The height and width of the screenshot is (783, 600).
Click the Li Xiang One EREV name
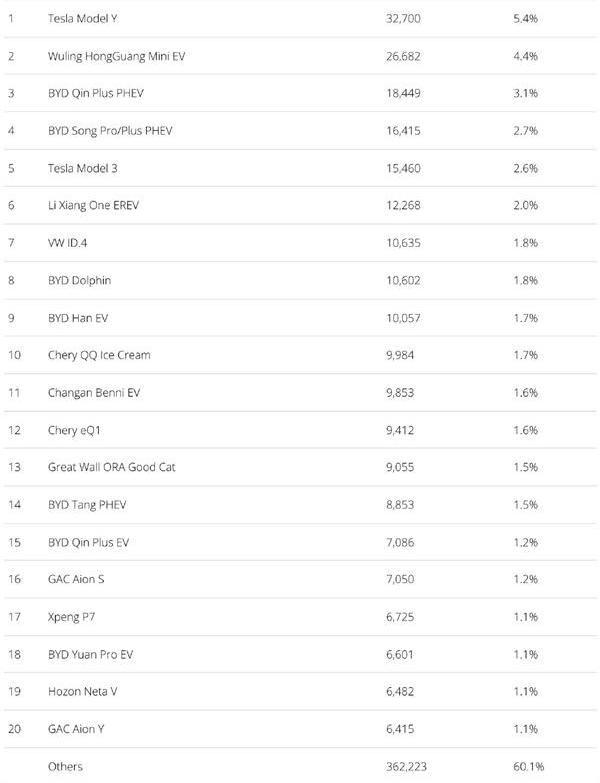[x=93, y=205]
